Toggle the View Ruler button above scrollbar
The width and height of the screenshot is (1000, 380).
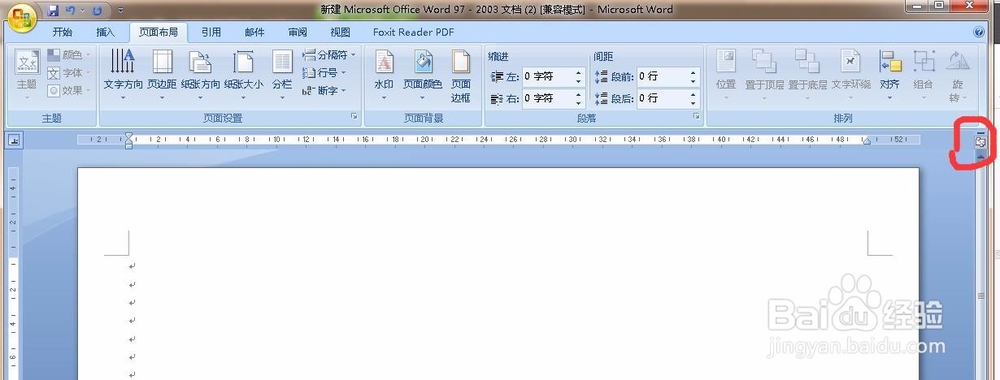(x=981, y=142)
